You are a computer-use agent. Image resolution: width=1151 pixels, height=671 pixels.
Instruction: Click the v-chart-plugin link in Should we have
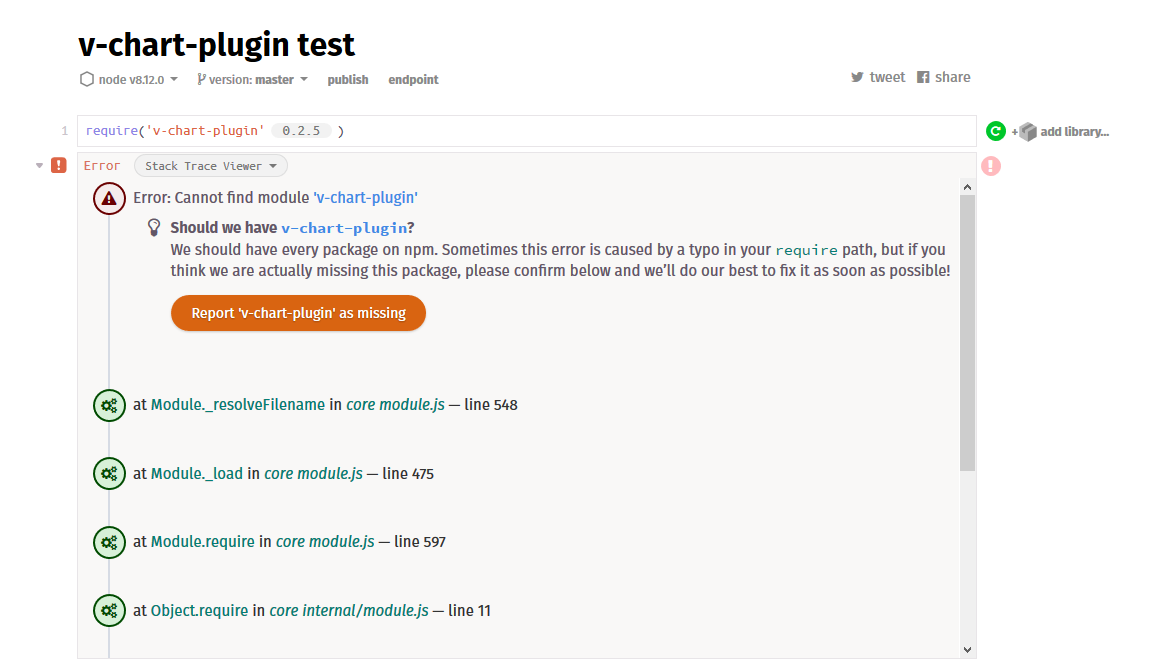tap(344, 228)
